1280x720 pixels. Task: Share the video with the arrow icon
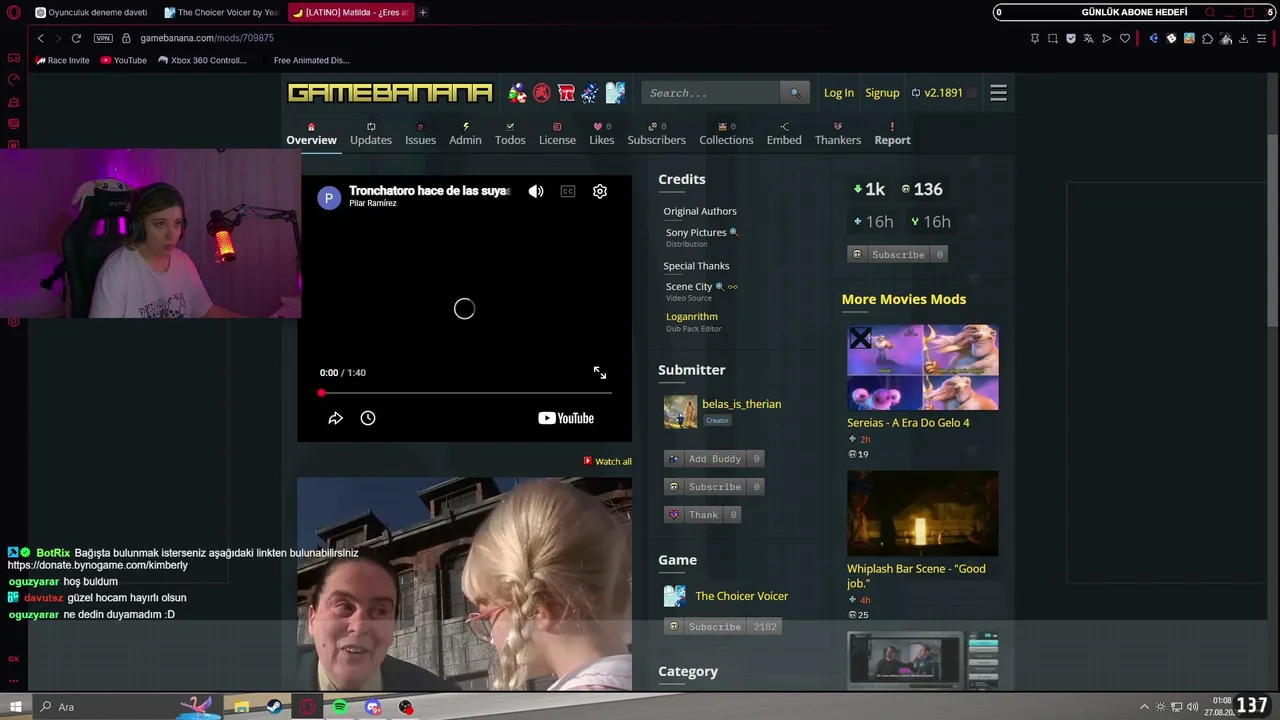tap(336, 418)
